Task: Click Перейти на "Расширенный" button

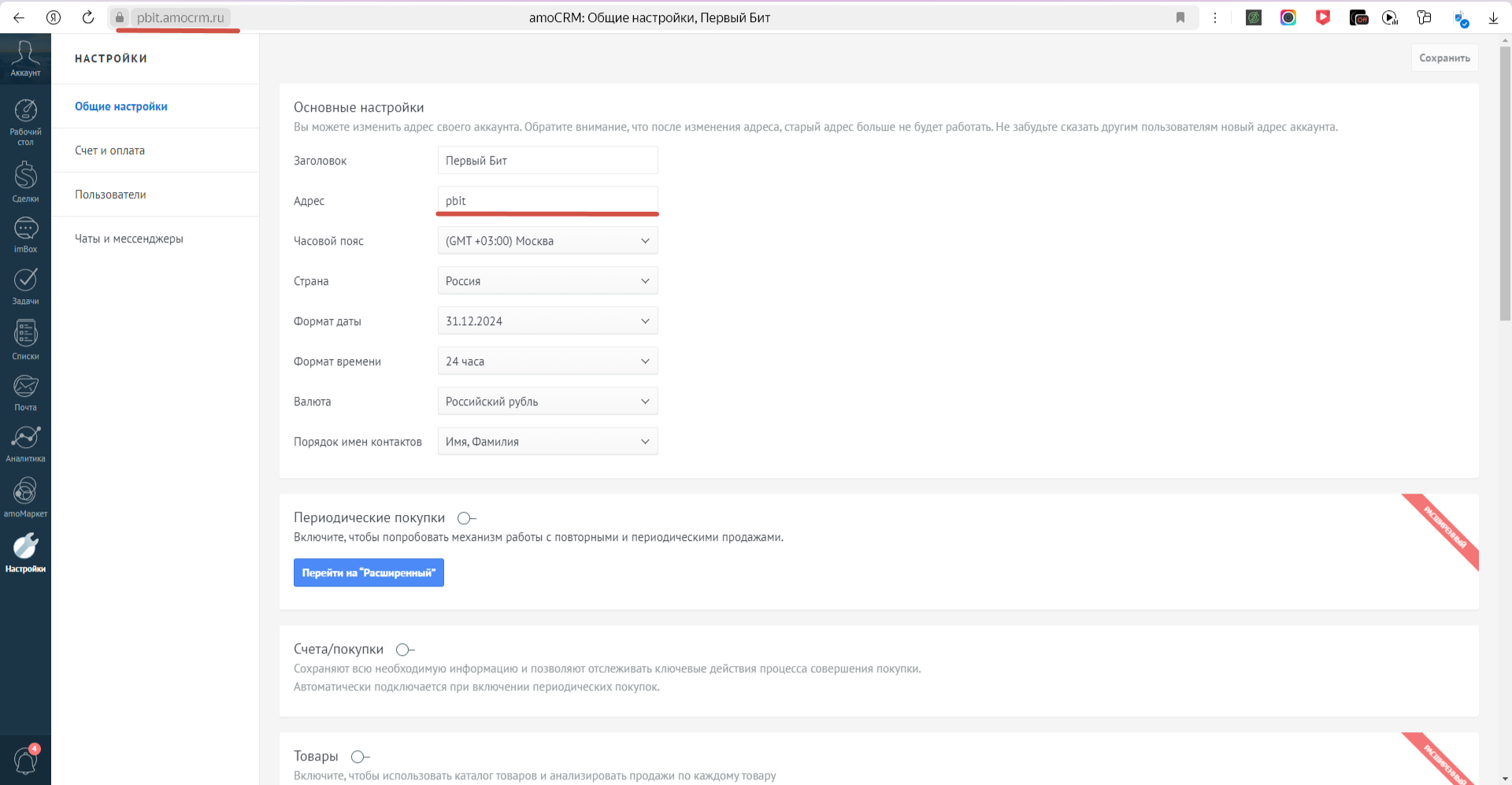Action: click(x=369, y=572)
